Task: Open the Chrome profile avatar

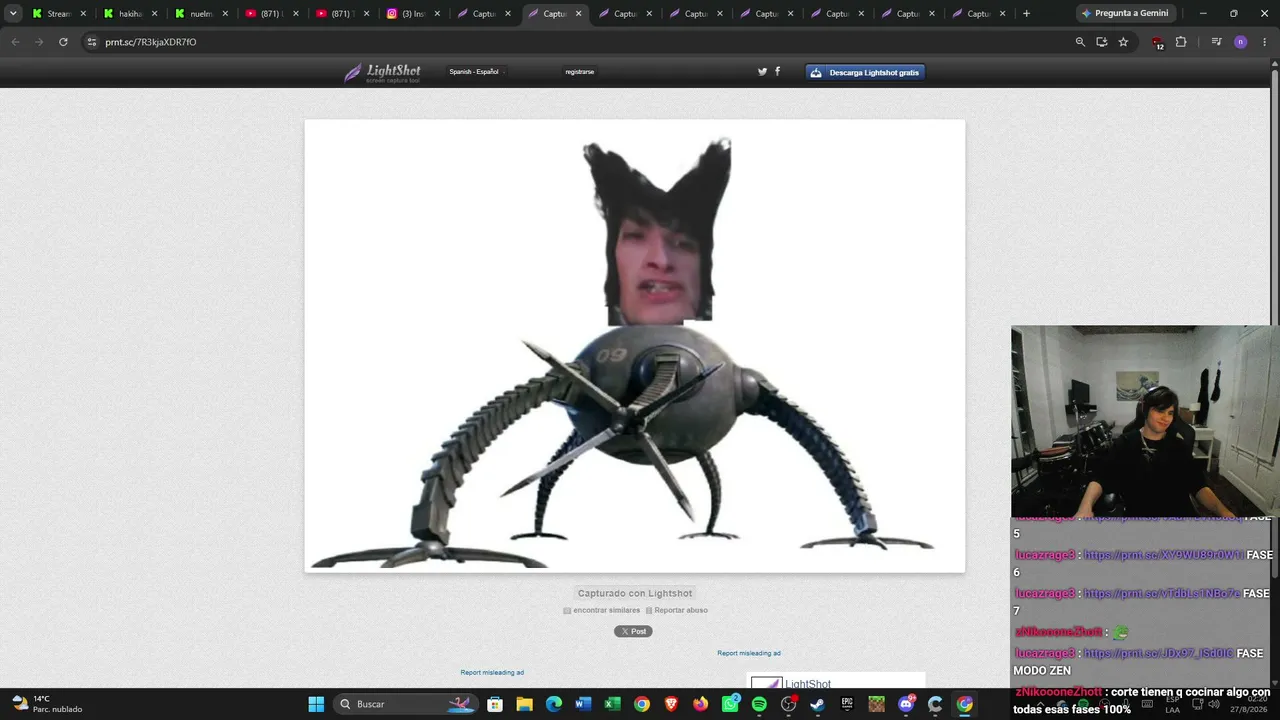Action: tap(1240, 42)
